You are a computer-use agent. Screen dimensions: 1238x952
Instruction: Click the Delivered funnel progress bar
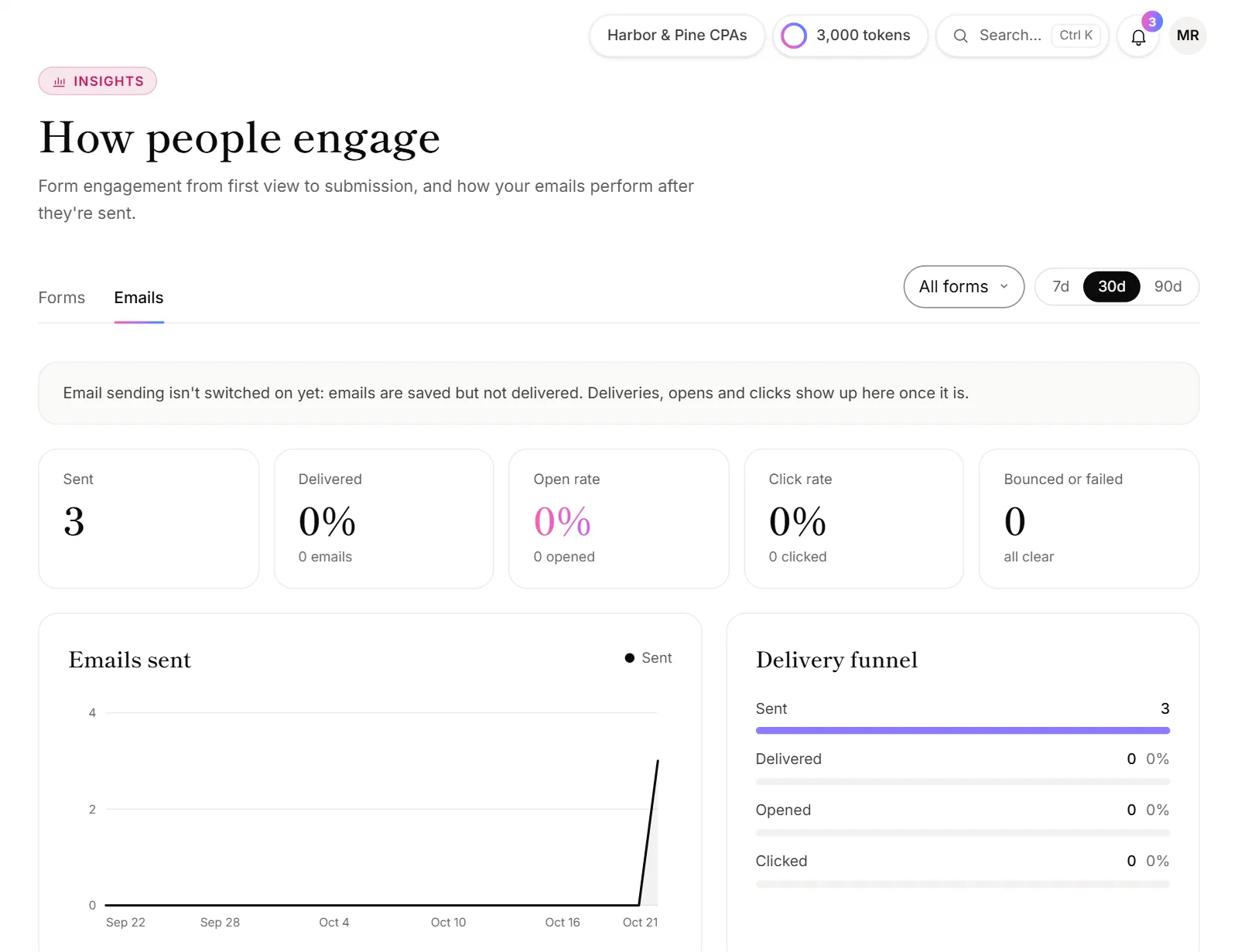963,781
